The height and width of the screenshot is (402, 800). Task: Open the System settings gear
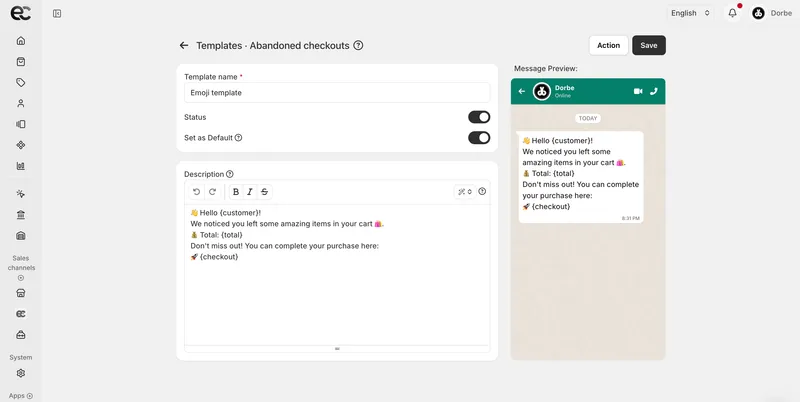tap(20, 373)
